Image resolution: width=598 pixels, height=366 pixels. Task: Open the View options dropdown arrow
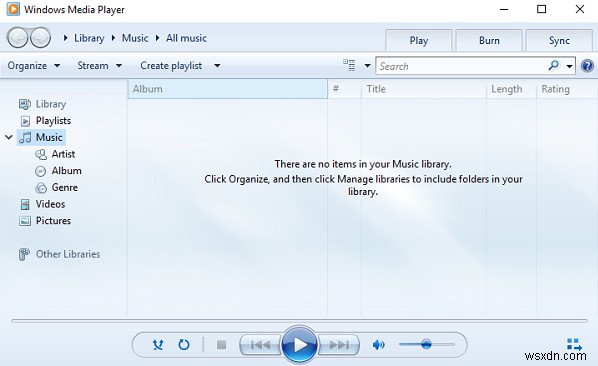pyautogui.click(x=367, y=66)
